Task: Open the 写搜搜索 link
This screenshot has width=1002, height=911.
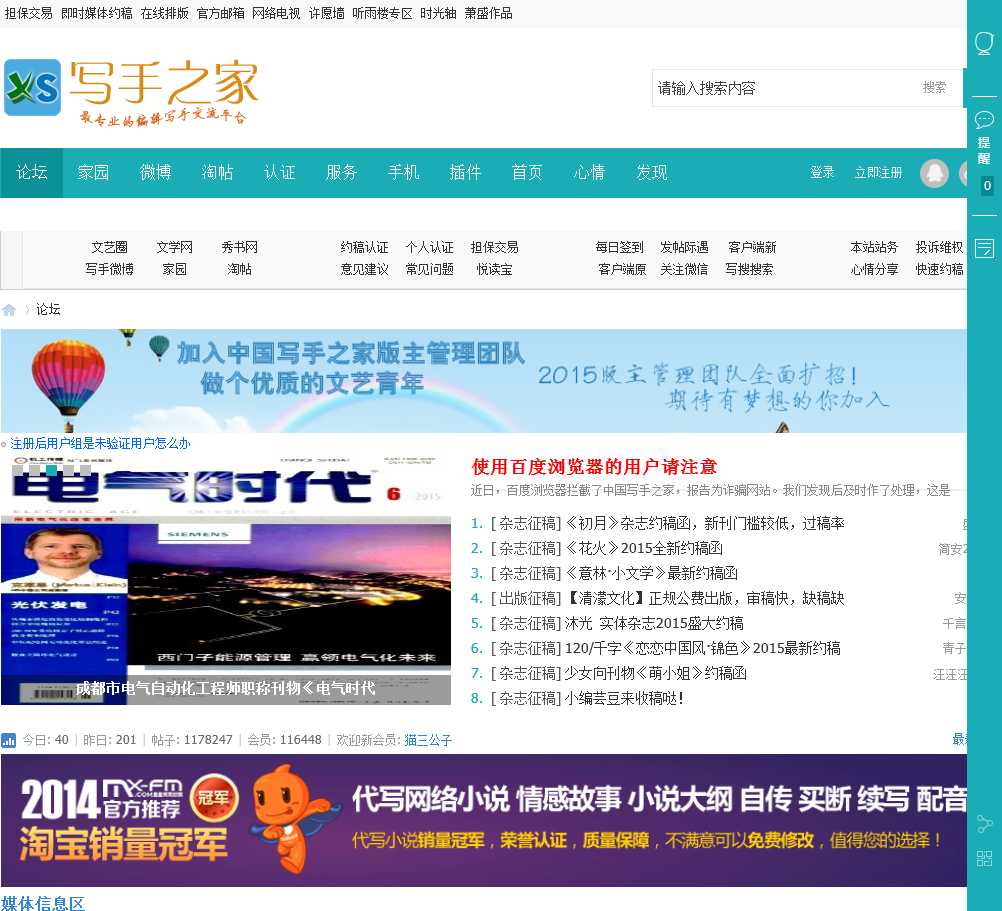Action: (750, 270)
